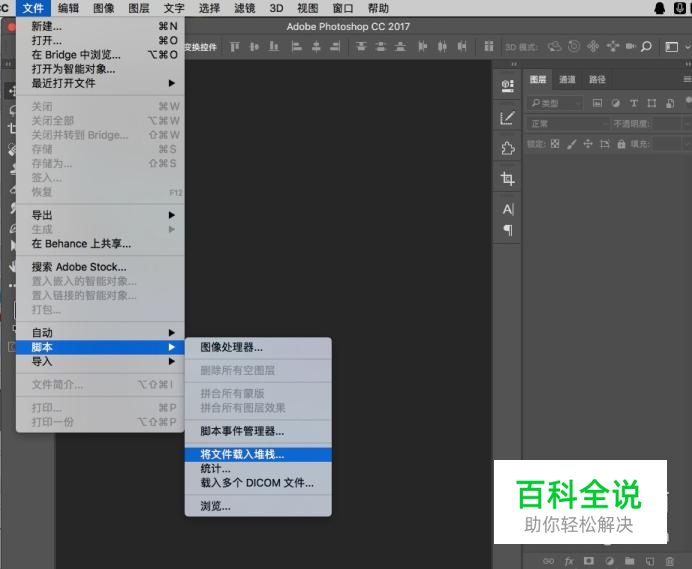Click the align right edges icon
692x569 pixels.
click(x=335, y=46)
